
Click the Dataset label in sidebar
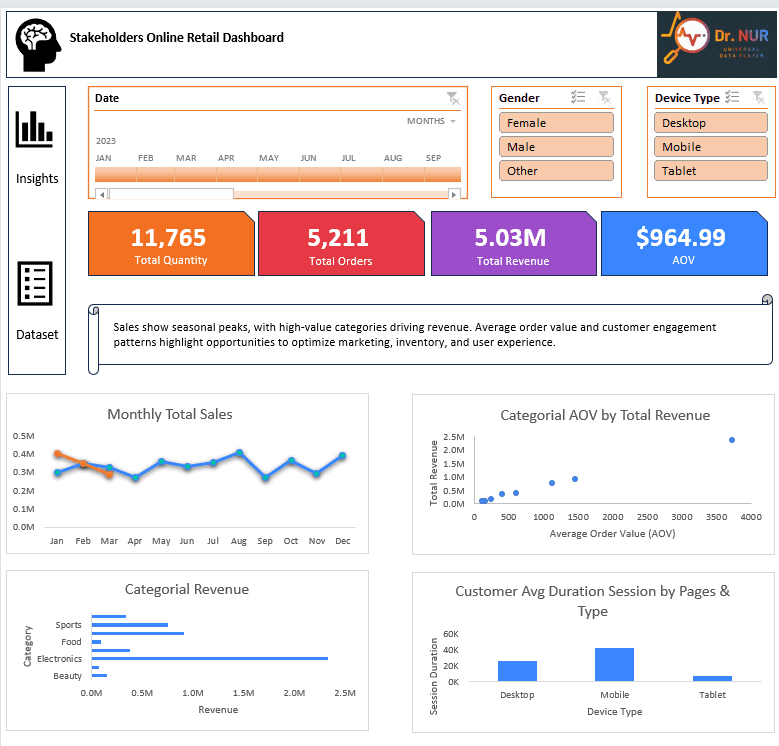37,334
